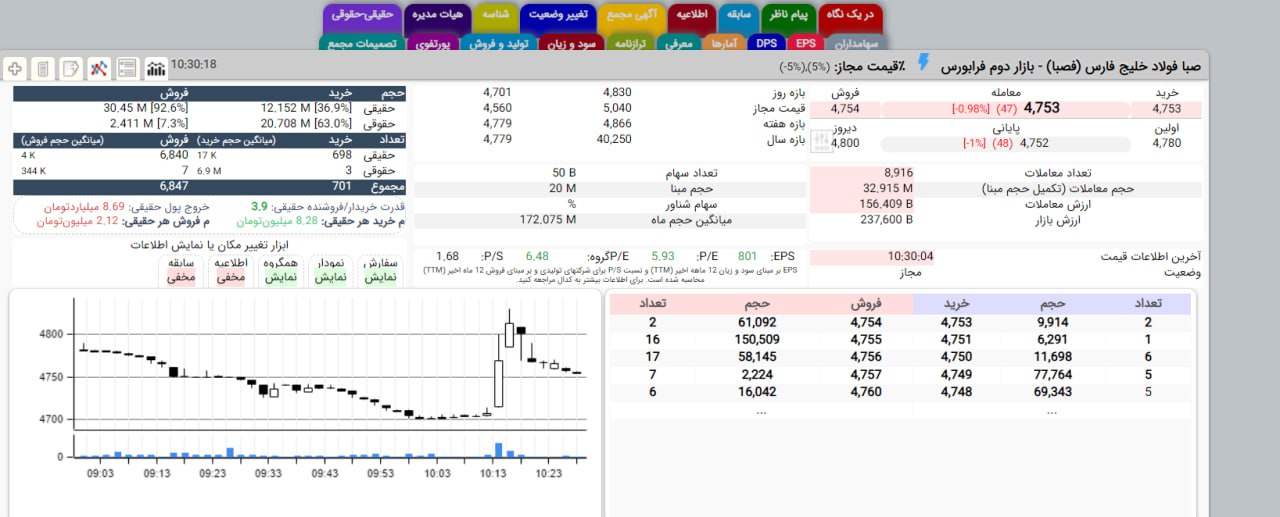Image resolution: width=1280 pixels, height=517 pixels.
Task: Switch to the EPS tab
Action: (806, 43)
